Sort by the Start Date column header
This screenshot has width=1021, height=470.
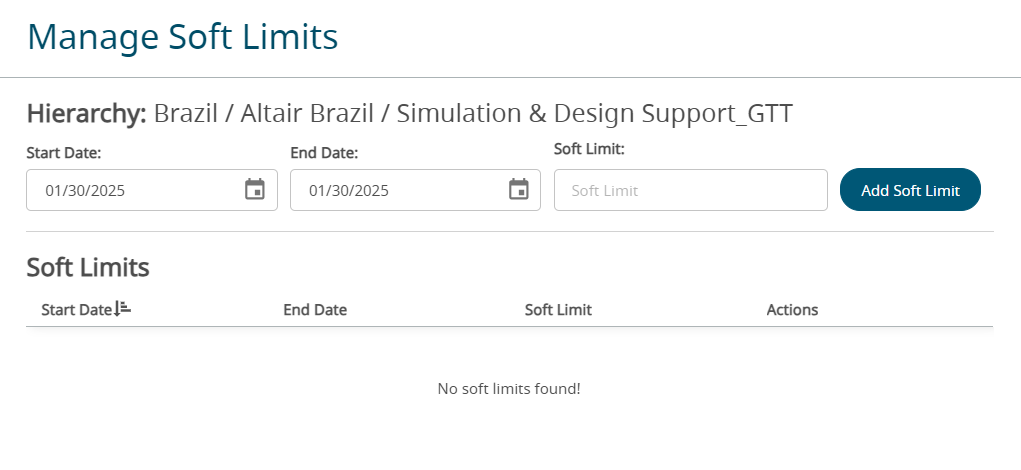pos(76,310)
